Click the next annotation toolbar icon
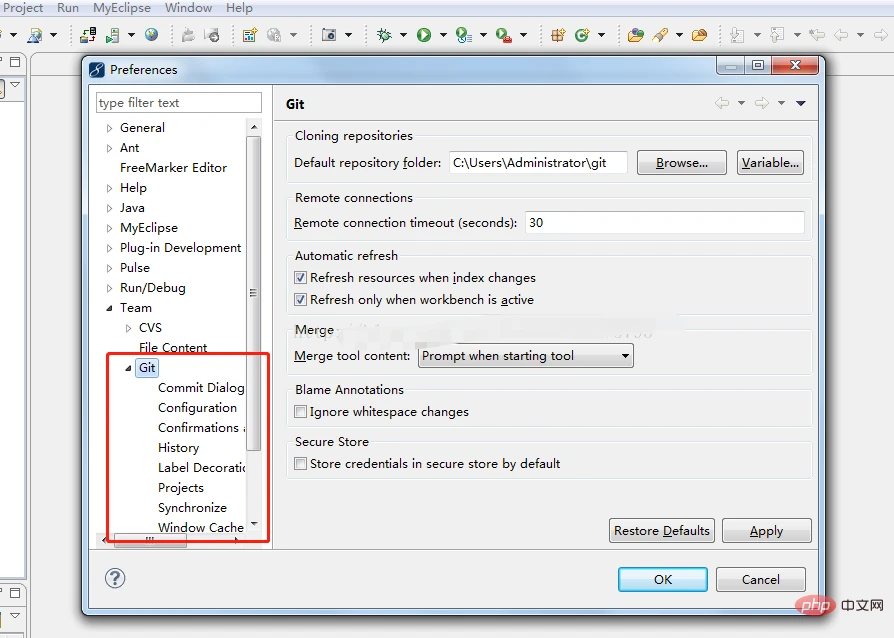This screenshot has height=638, width=894. point(737,35)
